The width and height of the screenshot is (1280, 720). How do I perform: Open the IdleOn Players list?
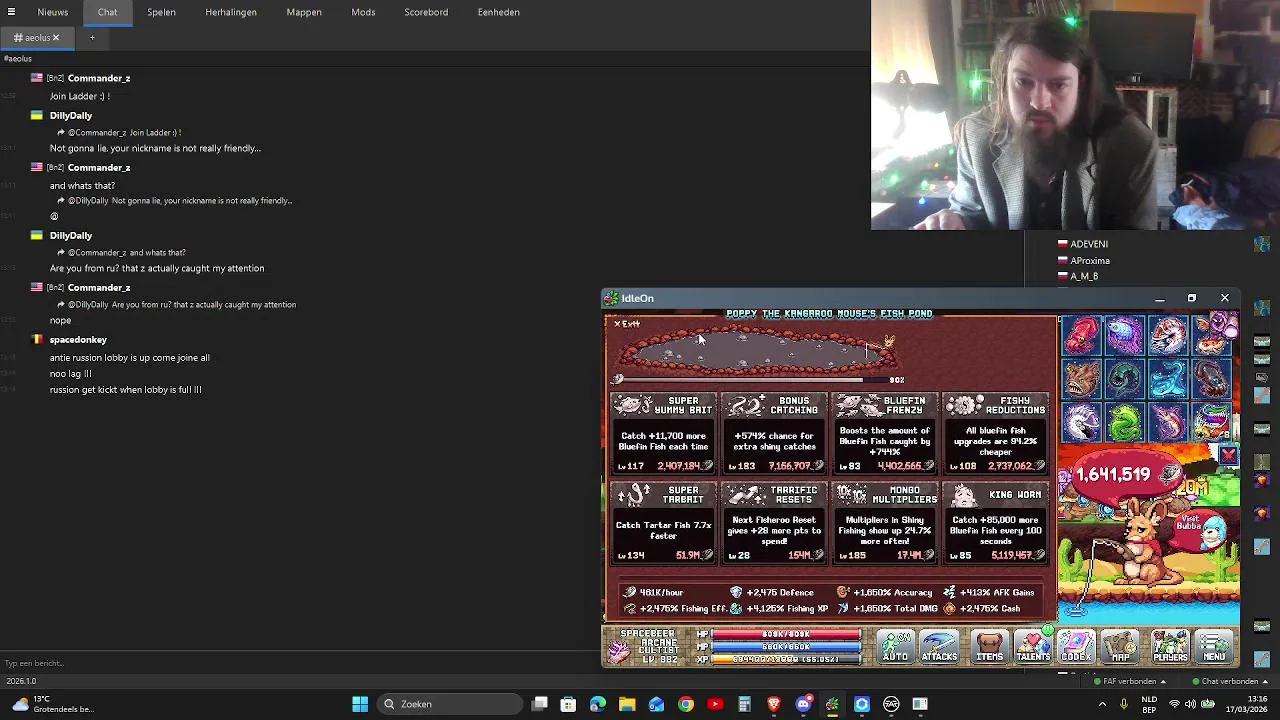point(1170,647)
